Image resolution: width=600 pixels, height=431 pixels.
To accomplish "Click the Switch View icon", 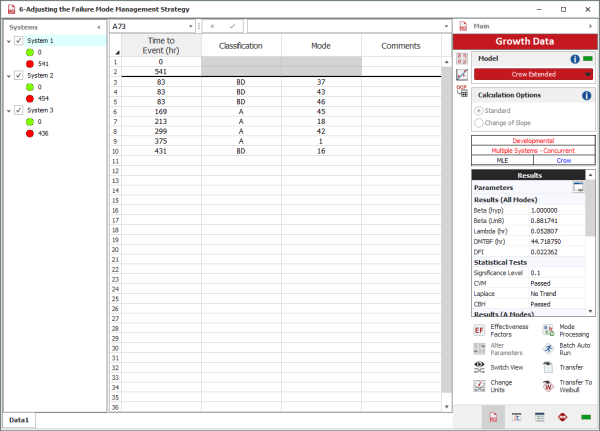I will (479, 367).
